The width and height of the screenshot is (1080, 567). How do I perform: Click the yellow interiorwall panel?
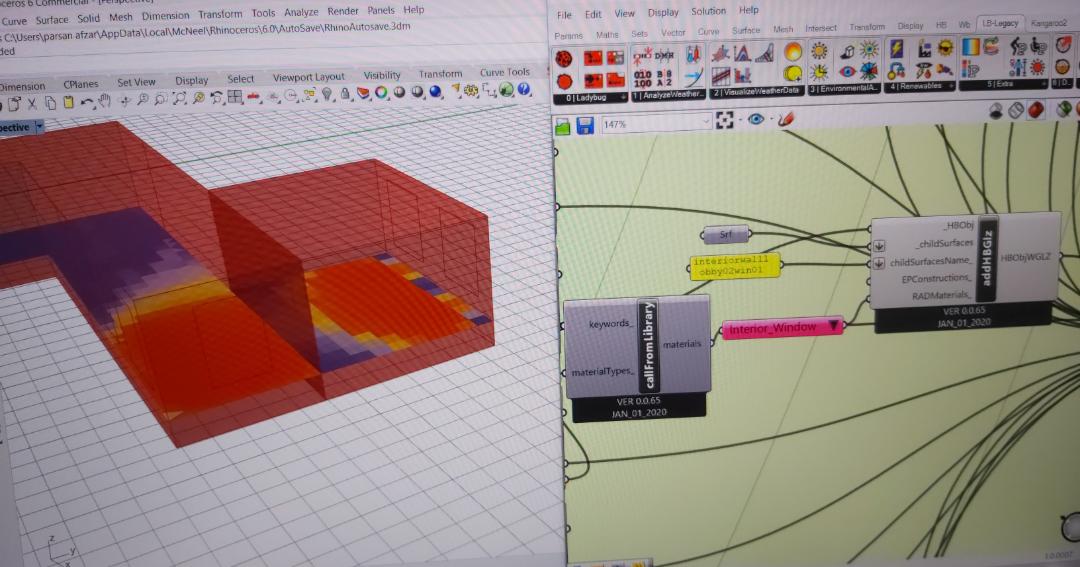click(735, 266)
